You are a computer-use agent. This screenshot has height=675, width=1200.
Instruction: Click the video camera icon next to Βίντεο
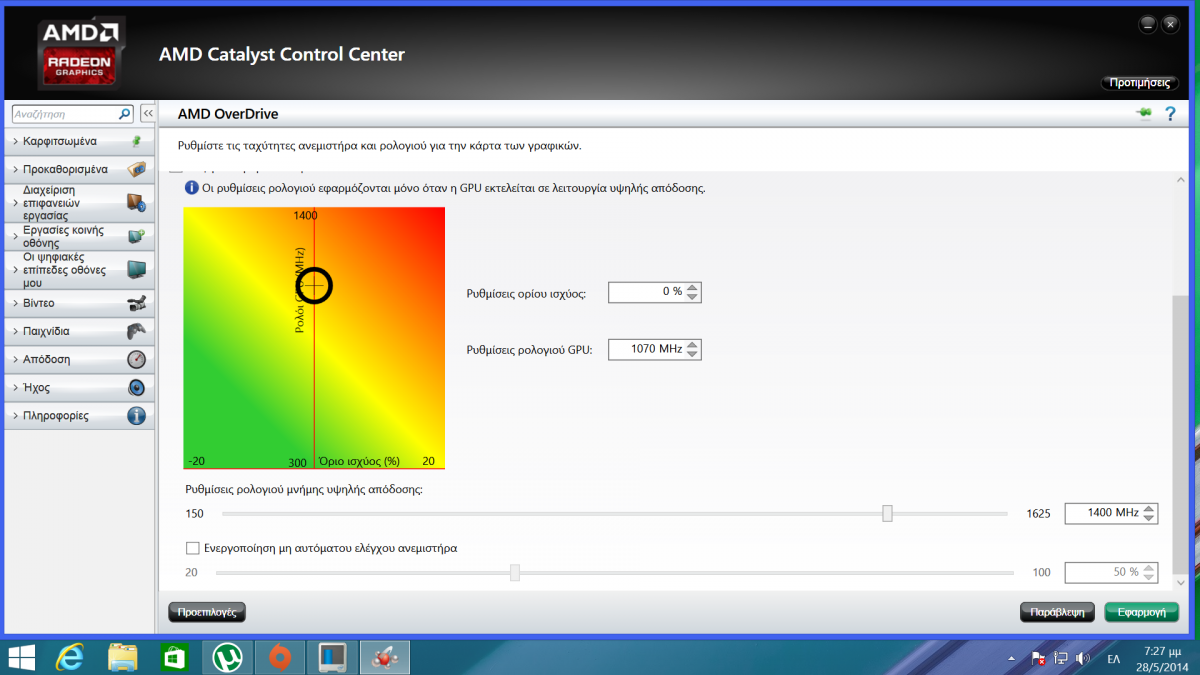(x=137, y=303)
